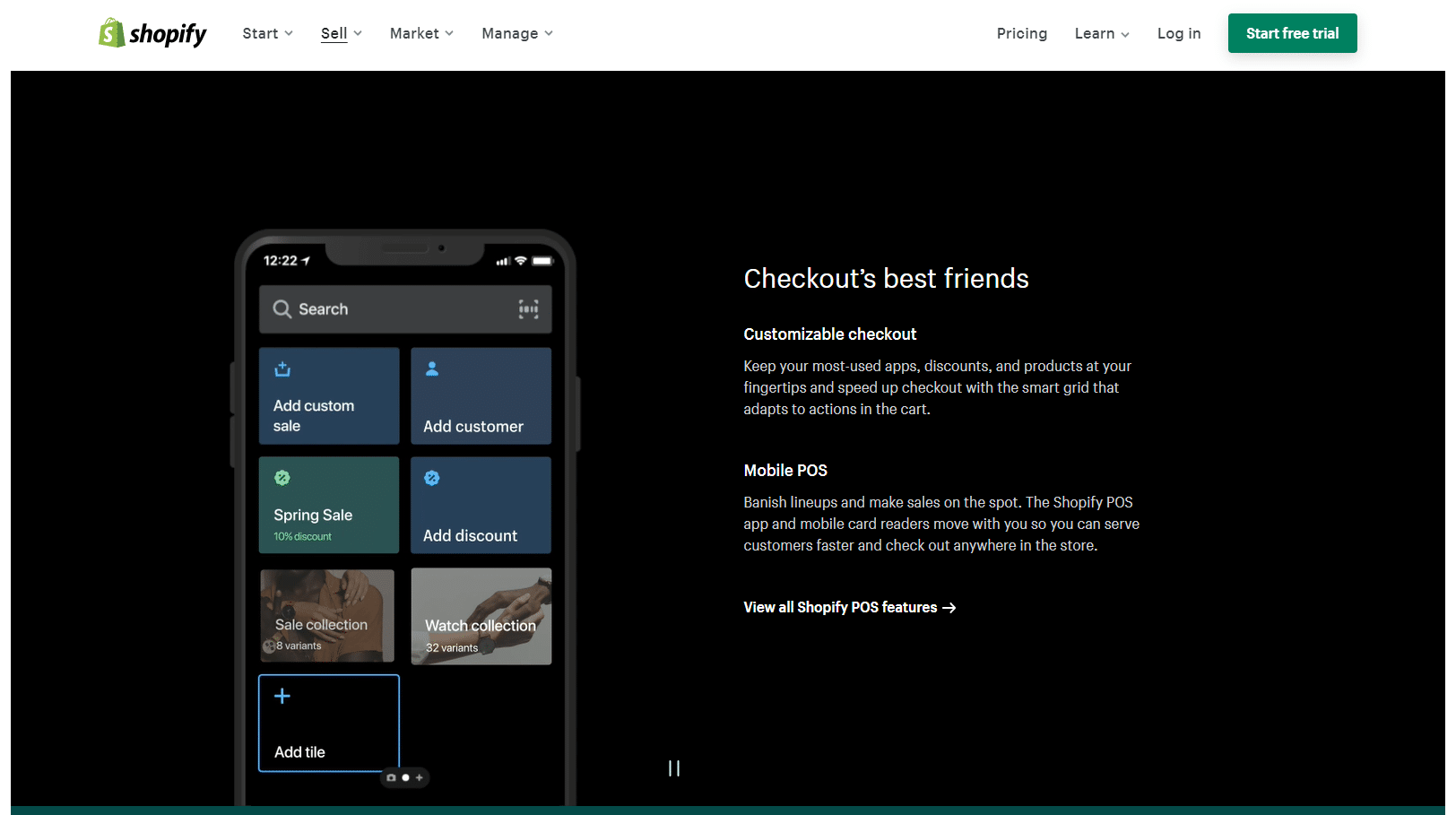
Task: Click the Wi-Fi icon on phone status bar
Action: [x=521, y=261]
